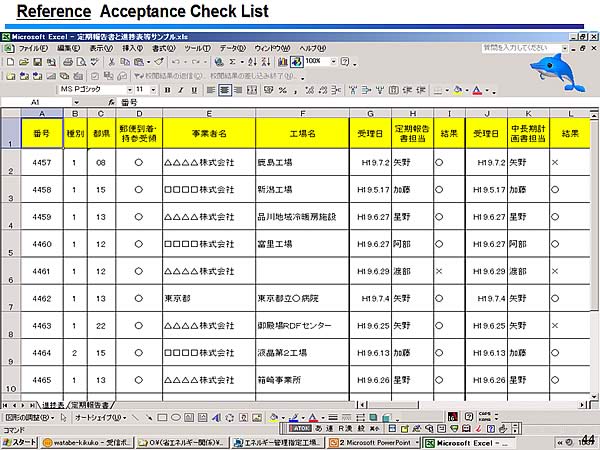
Task: Sort descending with the Z-A icon
Action: [x=266, y=62]
